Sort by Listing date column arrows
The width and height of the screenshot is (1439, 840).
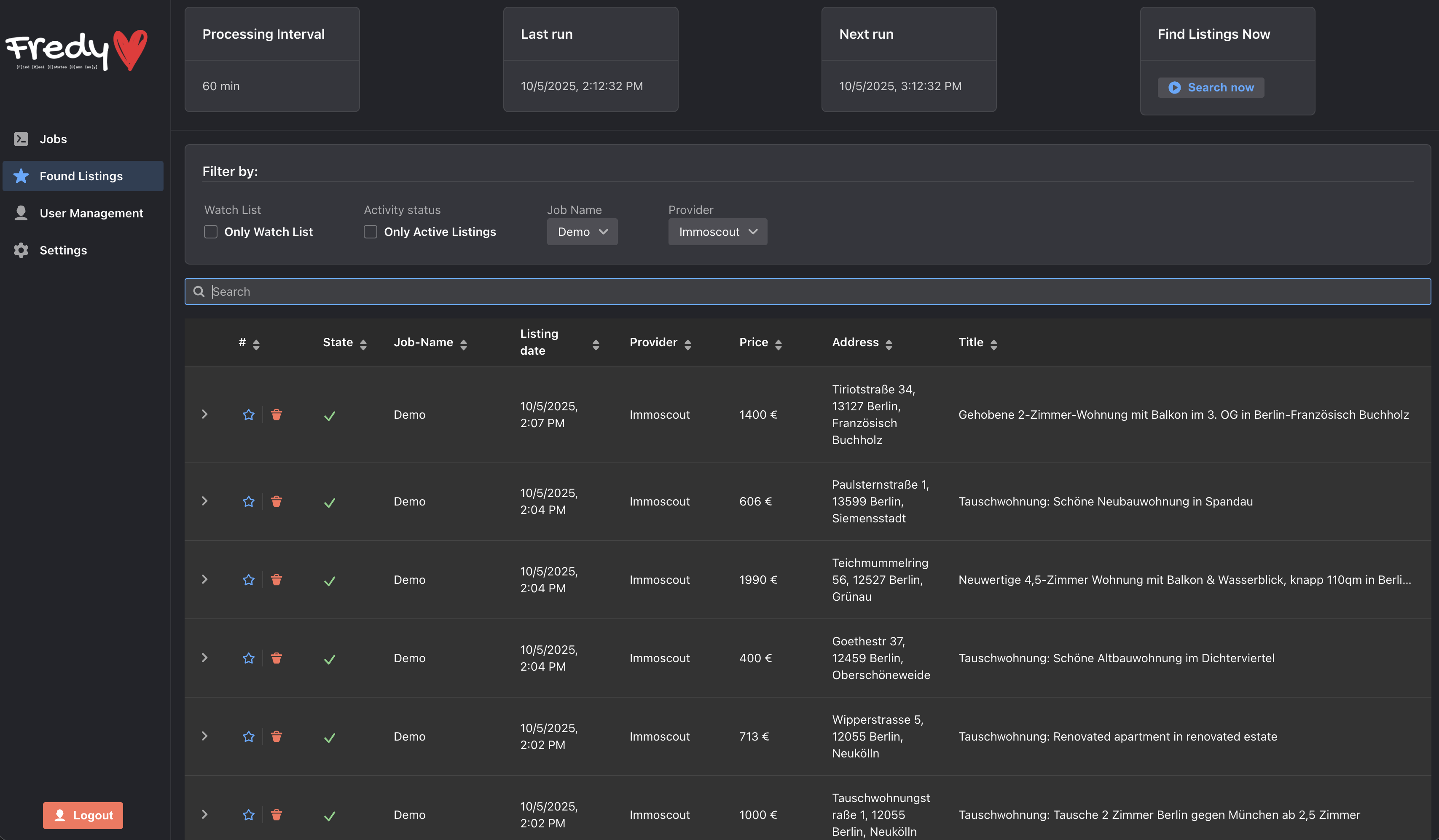click(596, 344)
